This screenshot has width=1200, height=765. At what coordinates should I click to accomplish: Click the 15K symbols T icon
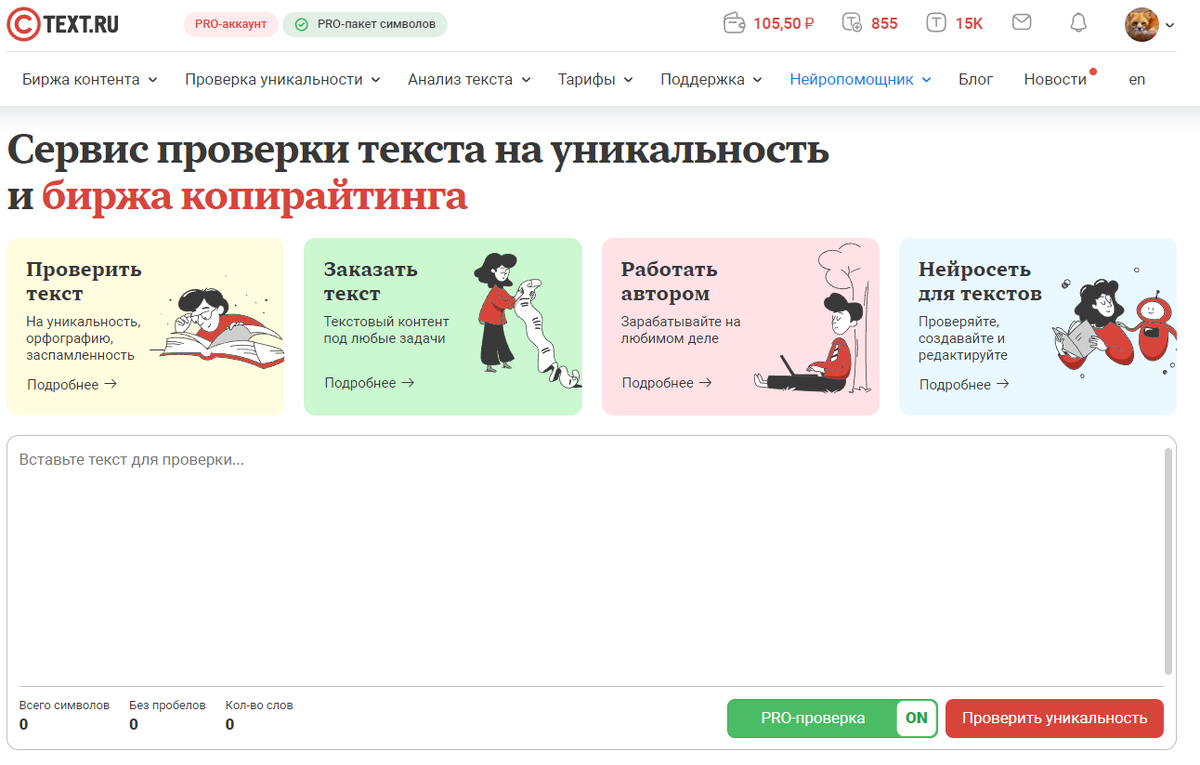tap(936, 23)
